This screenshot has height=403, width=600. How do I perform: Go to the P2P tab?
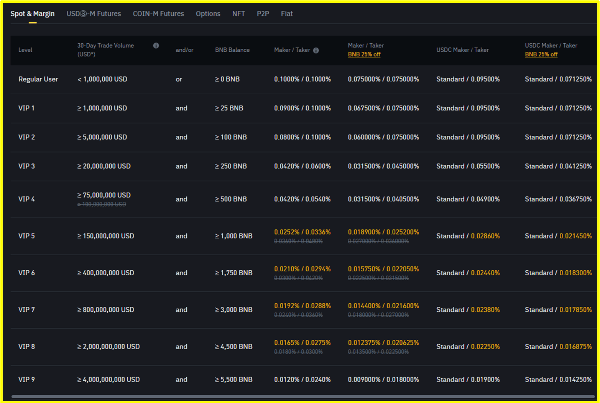[263, 14]
